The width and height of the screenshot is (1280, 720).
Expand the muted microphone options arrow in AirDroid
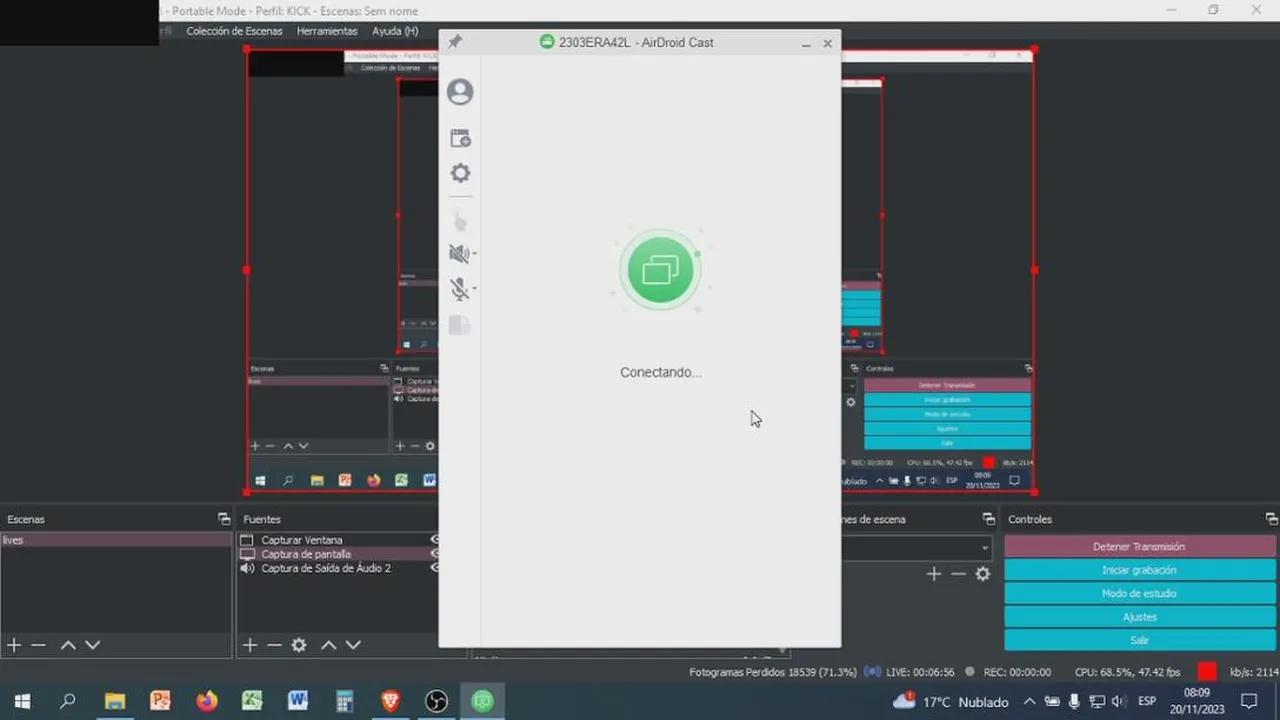pyautogui.click(x=474, y=289)
